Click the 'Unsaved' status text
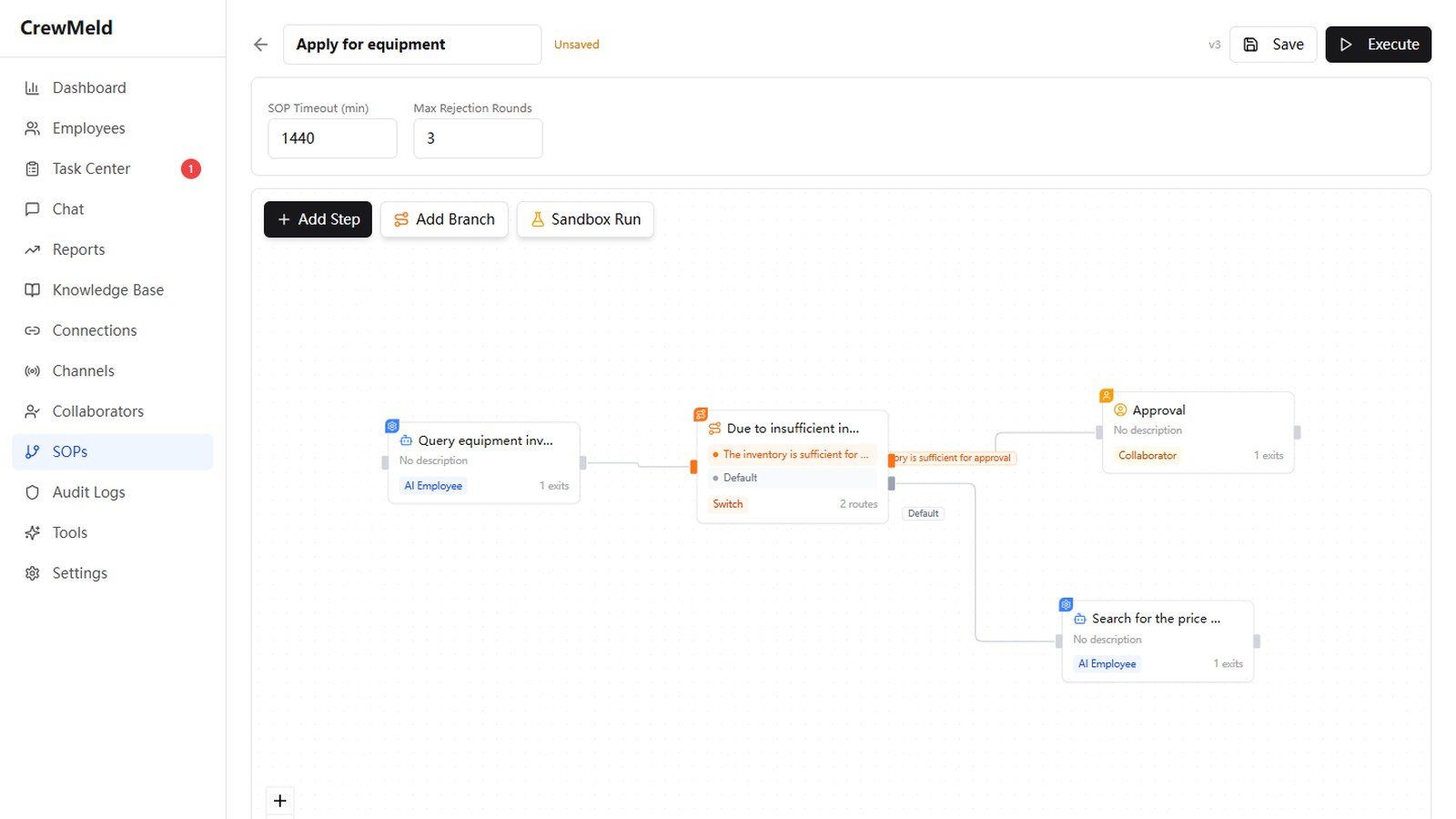 tap(577, 45)
